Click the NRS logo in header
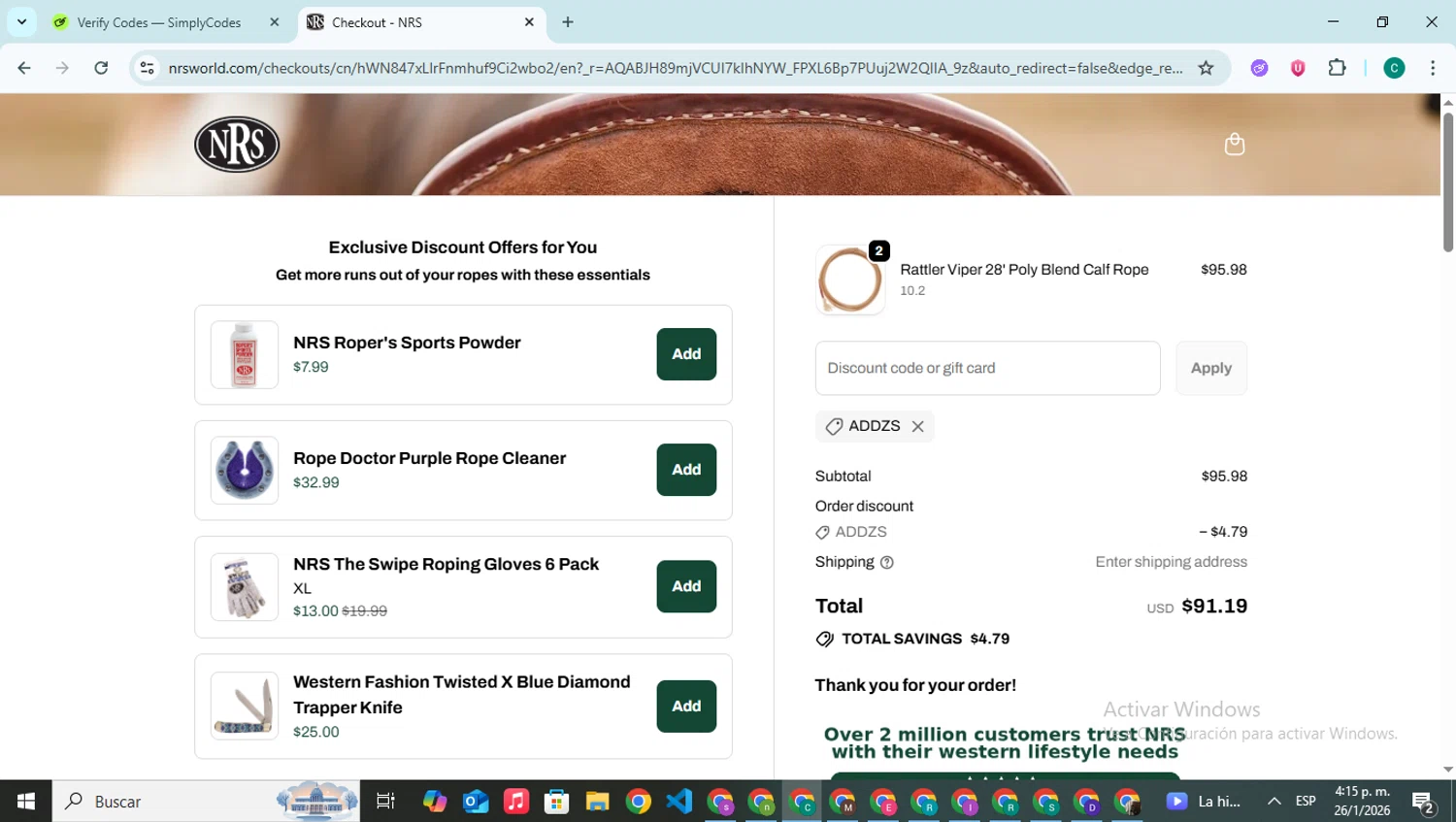 click(237, 145)
